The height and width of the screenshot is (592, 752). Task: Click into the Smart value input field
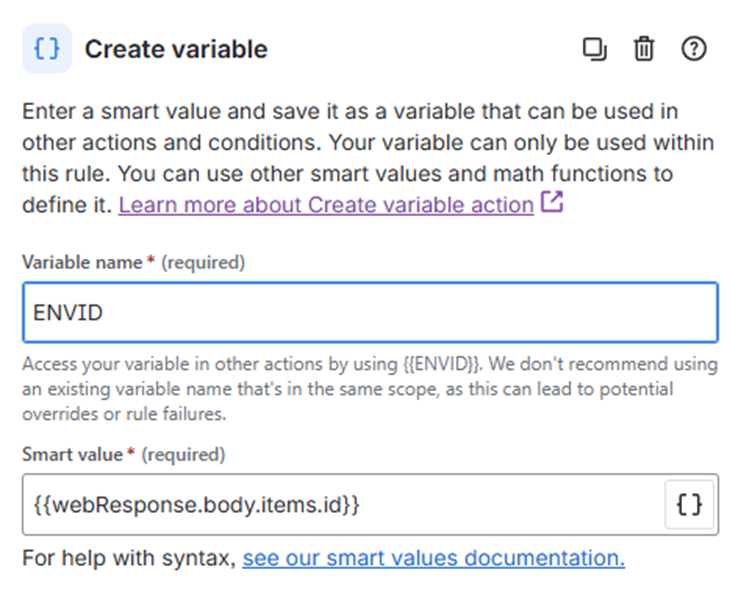tap(340, 505)
